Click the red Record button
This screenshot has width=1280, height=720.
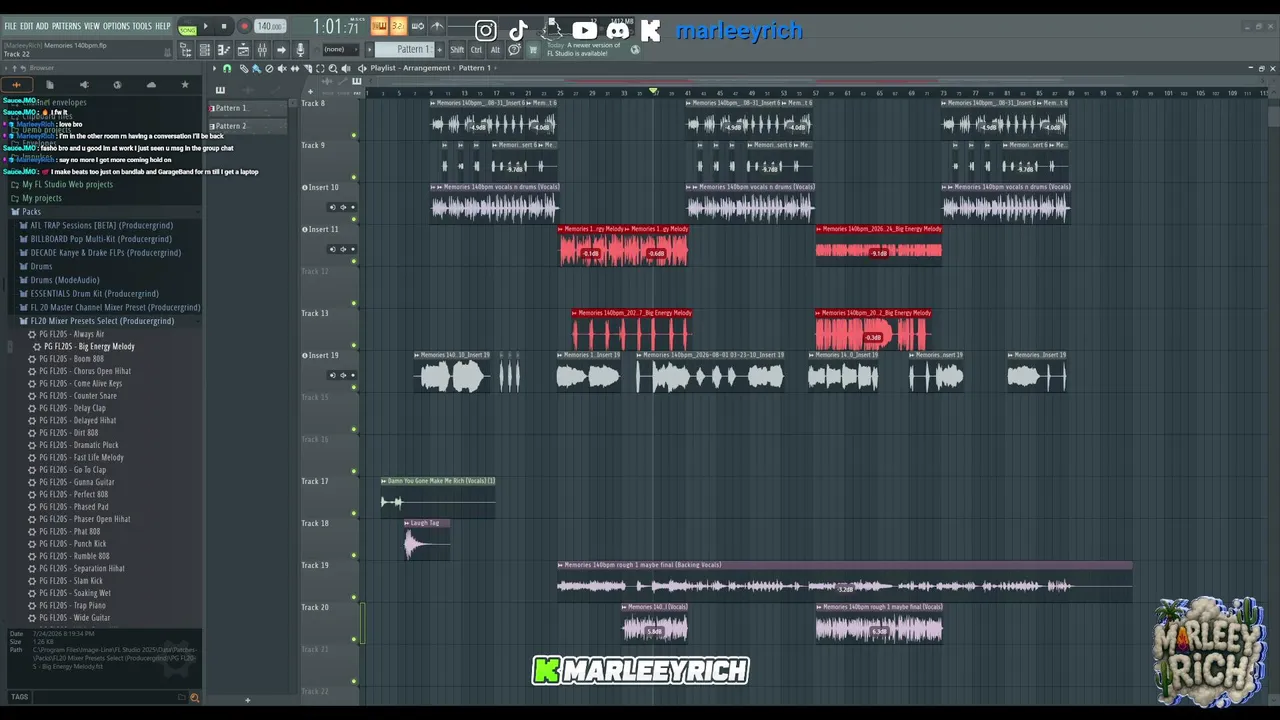[243, 27]
